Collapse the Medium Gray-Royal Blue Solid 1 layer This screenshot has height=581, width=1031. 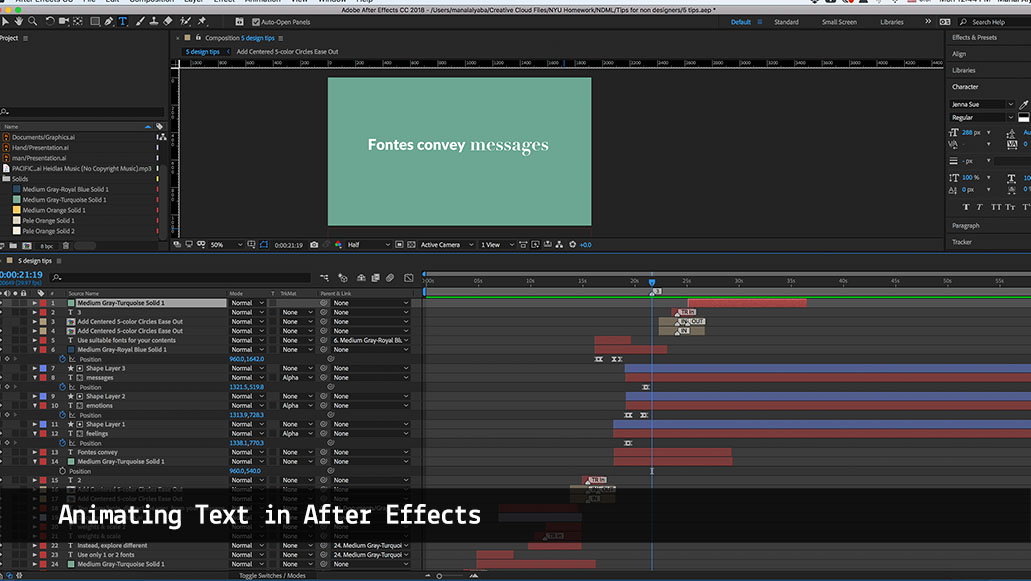(x=35, y=350)
